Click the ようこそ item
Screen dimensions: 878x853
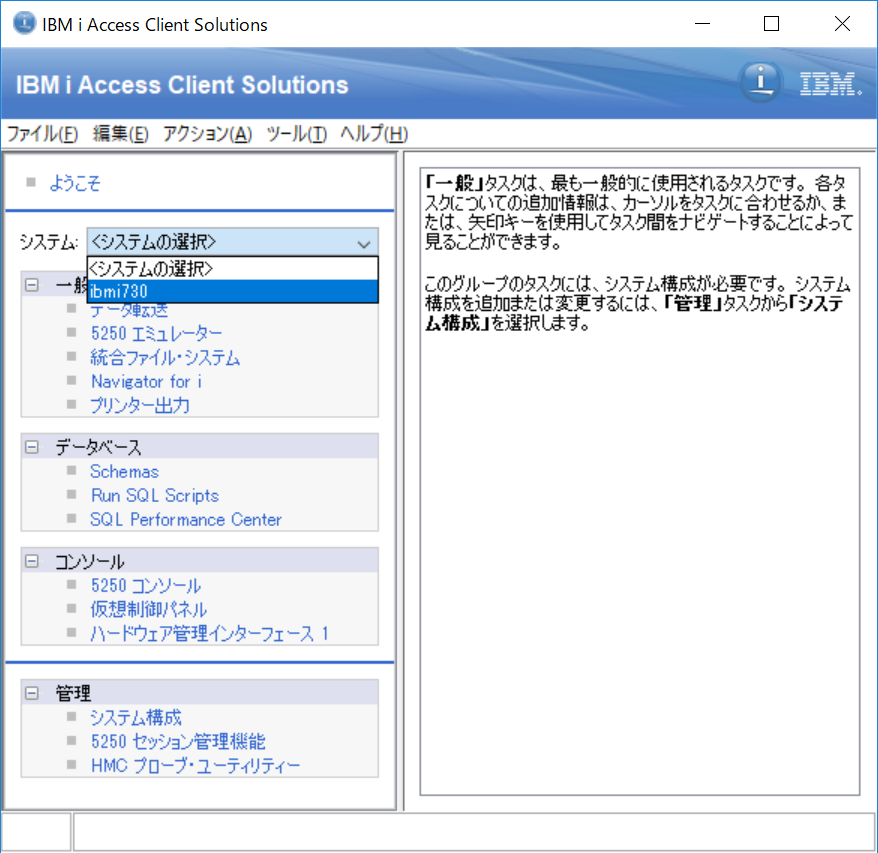[75, 183]
